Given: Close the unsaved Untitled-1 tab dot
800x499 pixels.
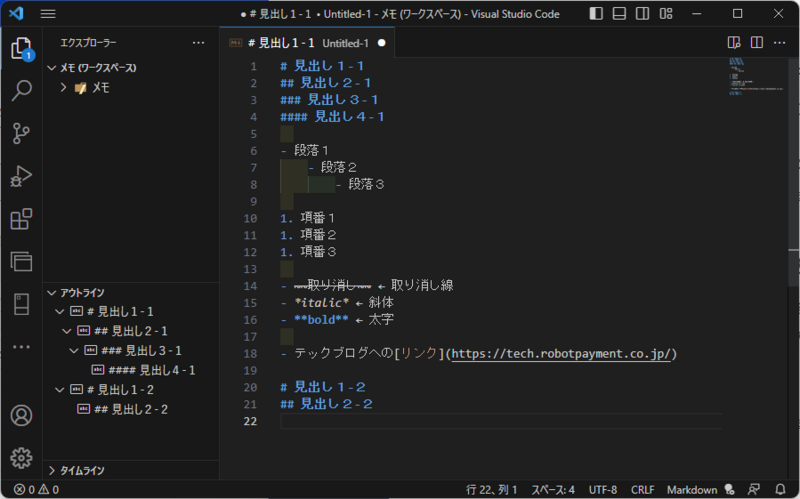Looking at the screenshot, I should [x=382, y=43].
